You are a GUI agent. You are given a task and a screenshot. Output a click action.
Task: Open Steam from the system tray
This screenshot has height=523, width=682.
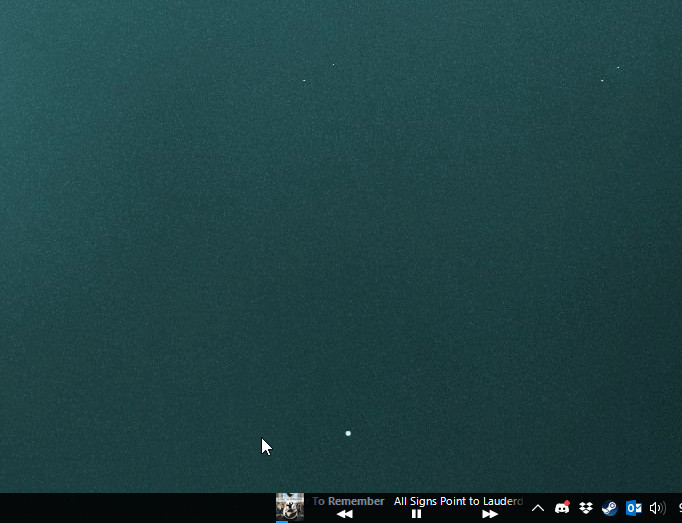click(x=610, y=508)
